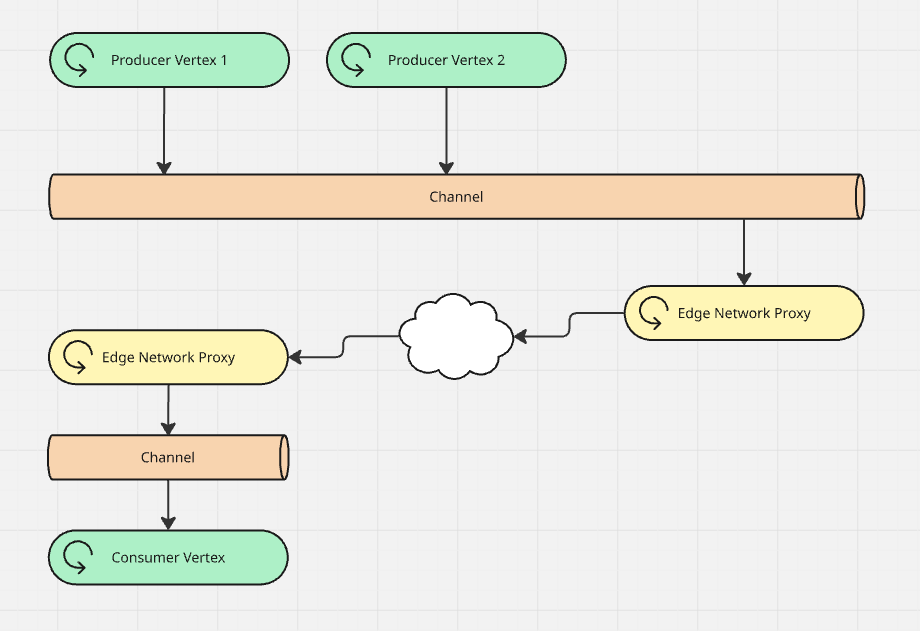
Task: Click the loop icon in the left Edge Network Proxy
Action: click(x=77, y=357)
